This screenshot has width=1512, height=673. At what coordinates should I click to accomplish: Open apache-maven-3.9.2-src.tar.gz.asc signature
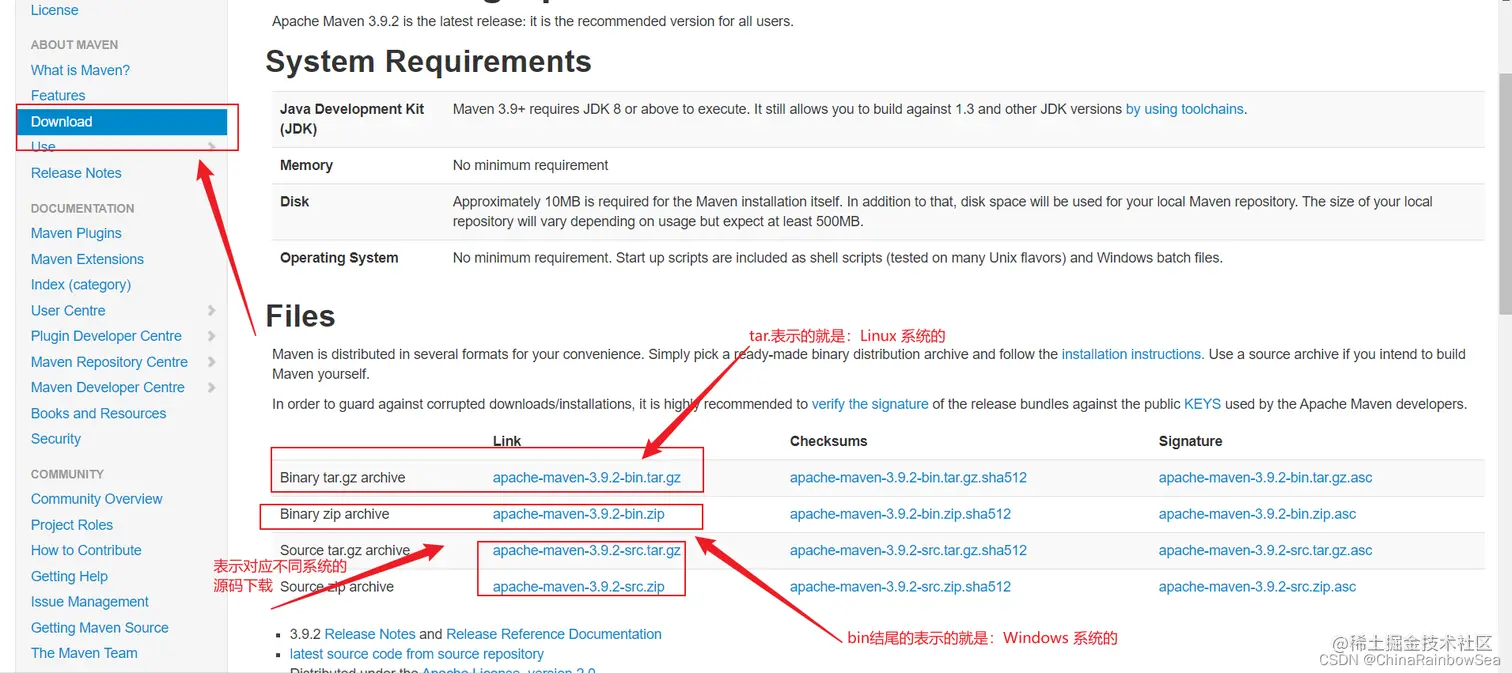tap(1265, 551)
